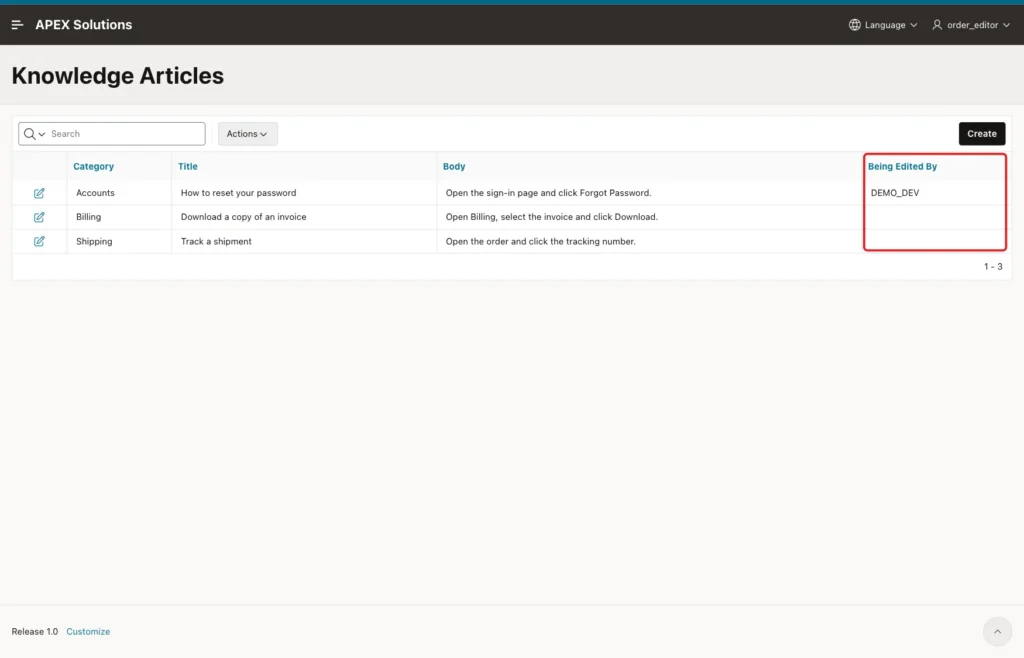
Task: Click the edit icon for Billing row
Action: point(39,217)
